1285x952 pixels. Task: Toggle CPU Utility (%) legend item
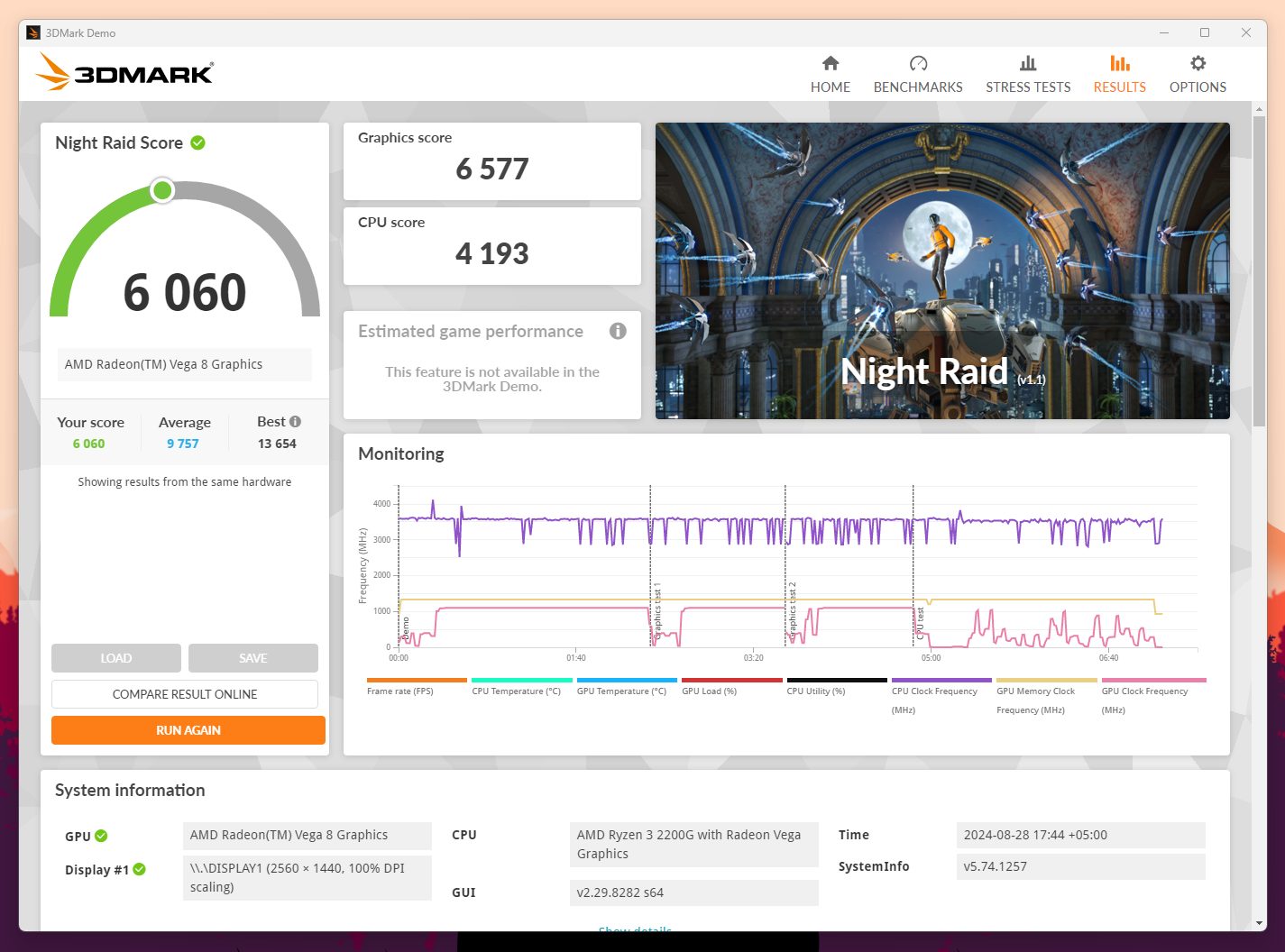(837, 687)
